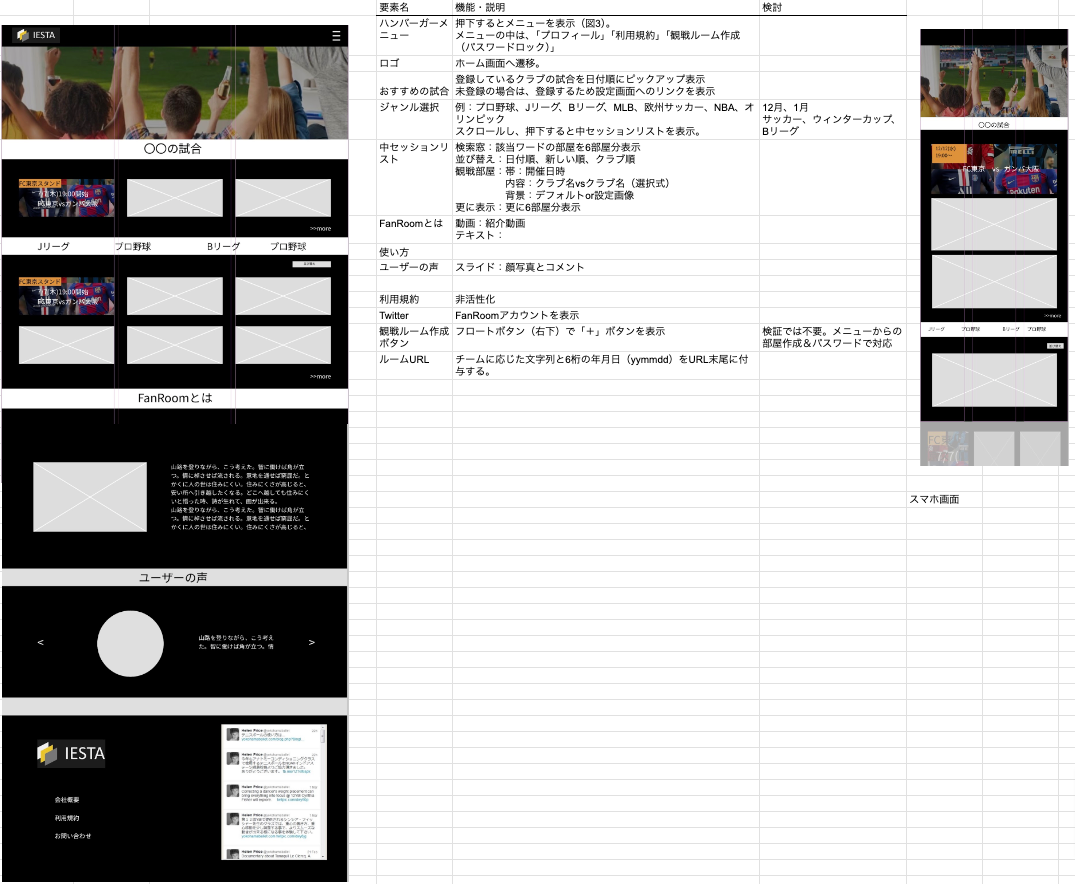Image resolution: width=1075 pixels, height=884 pixels.
Task: Open the 利用規約 footer link
Action: 67,818
